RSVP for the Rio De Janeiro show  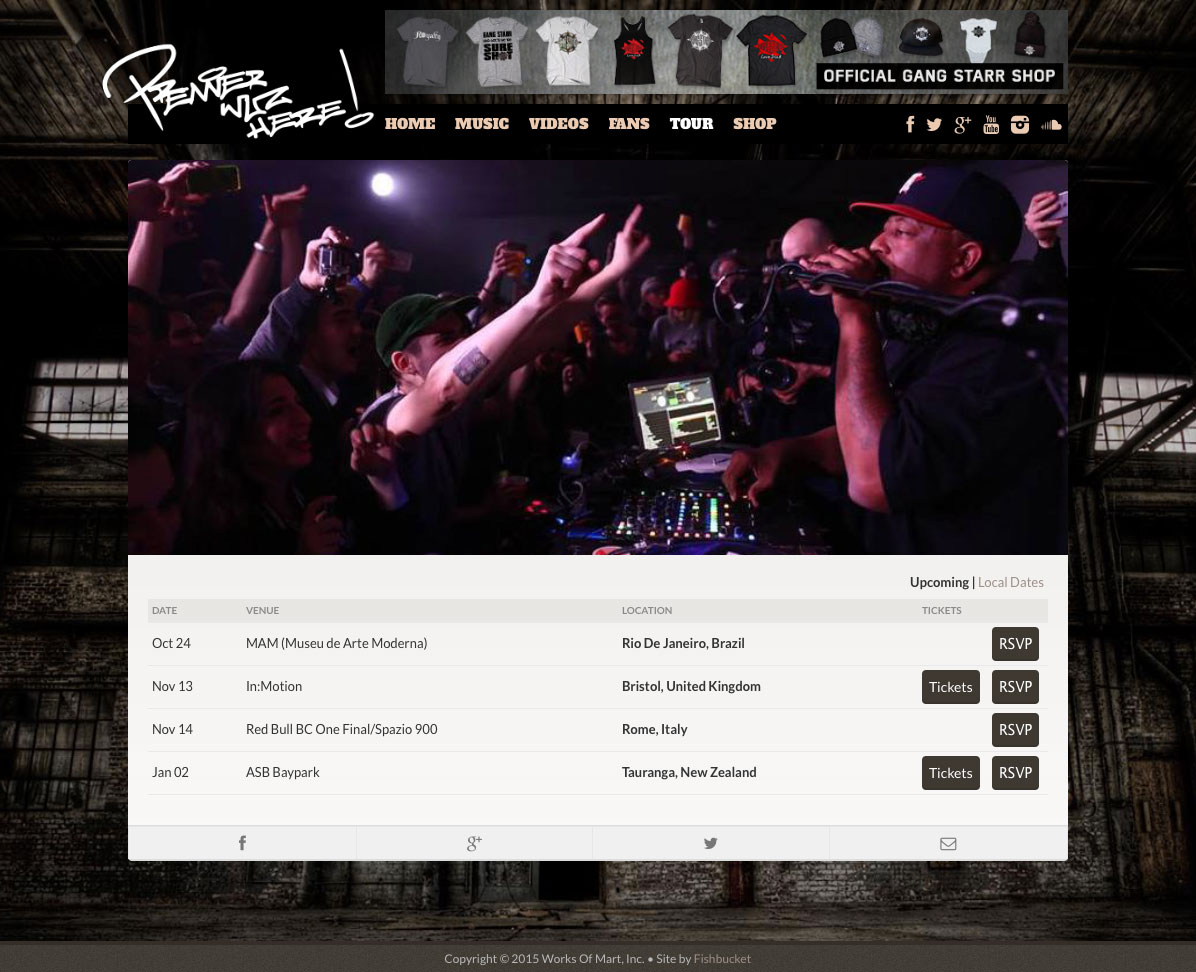pos(1015,644)
